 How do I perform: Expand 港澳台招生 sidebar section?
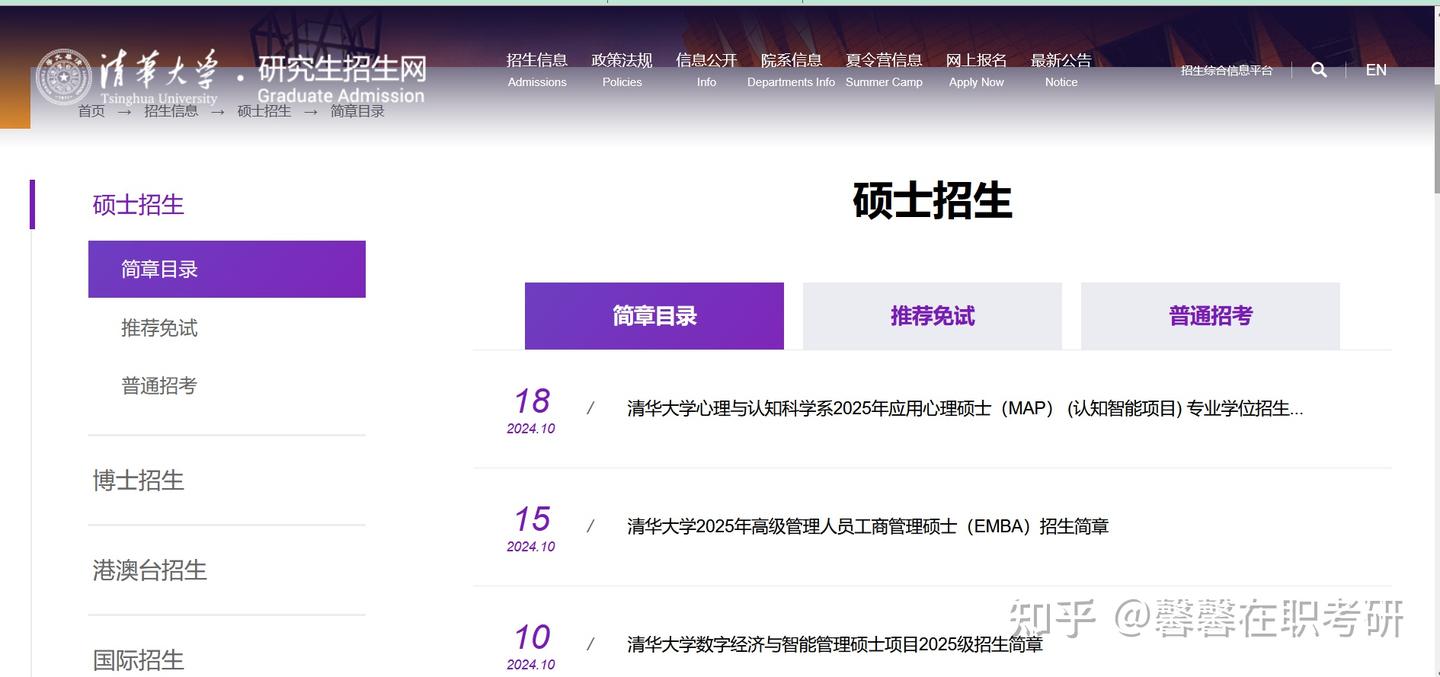[x=150, y=570]
